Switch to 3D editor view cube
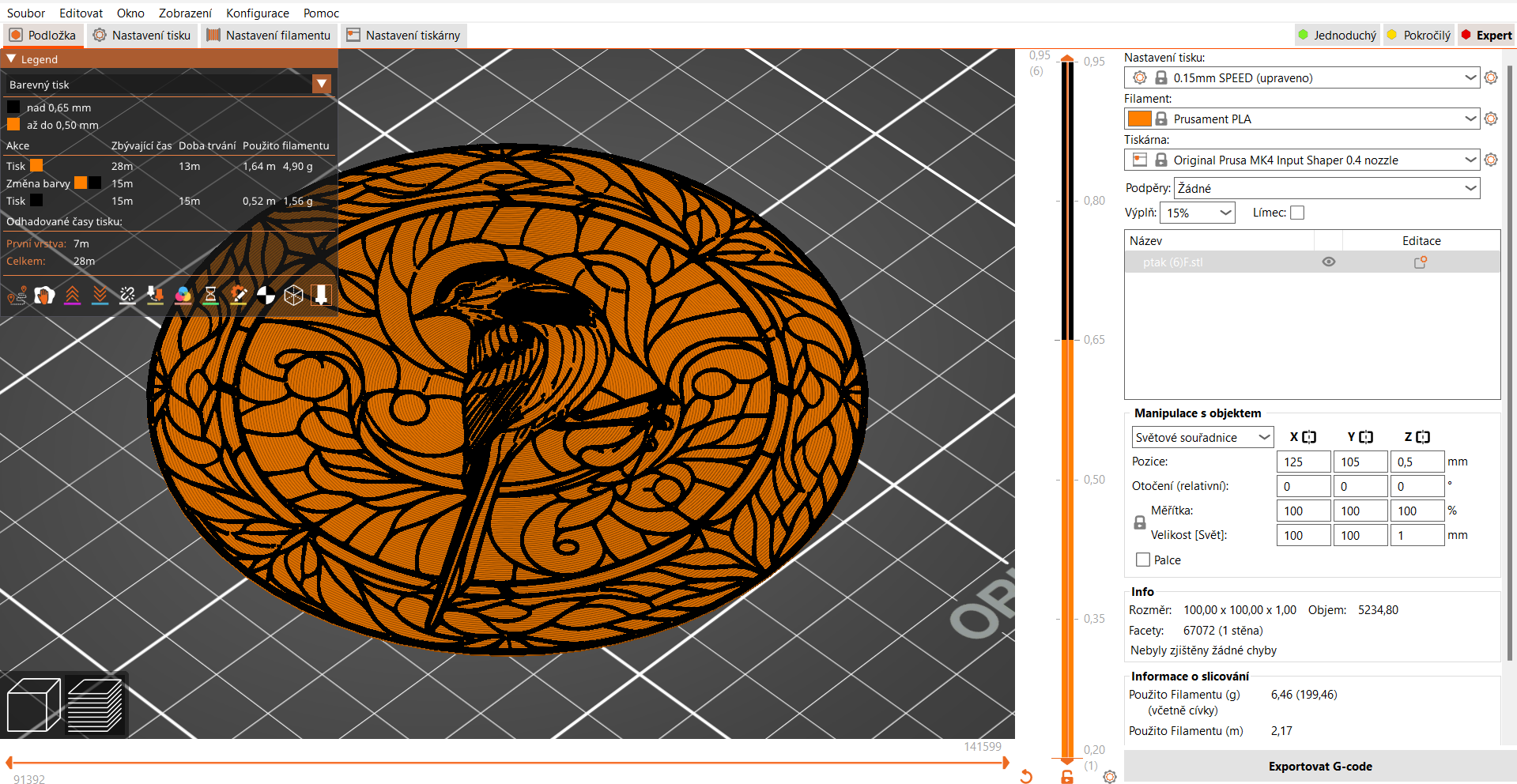 tap(33, 705)
